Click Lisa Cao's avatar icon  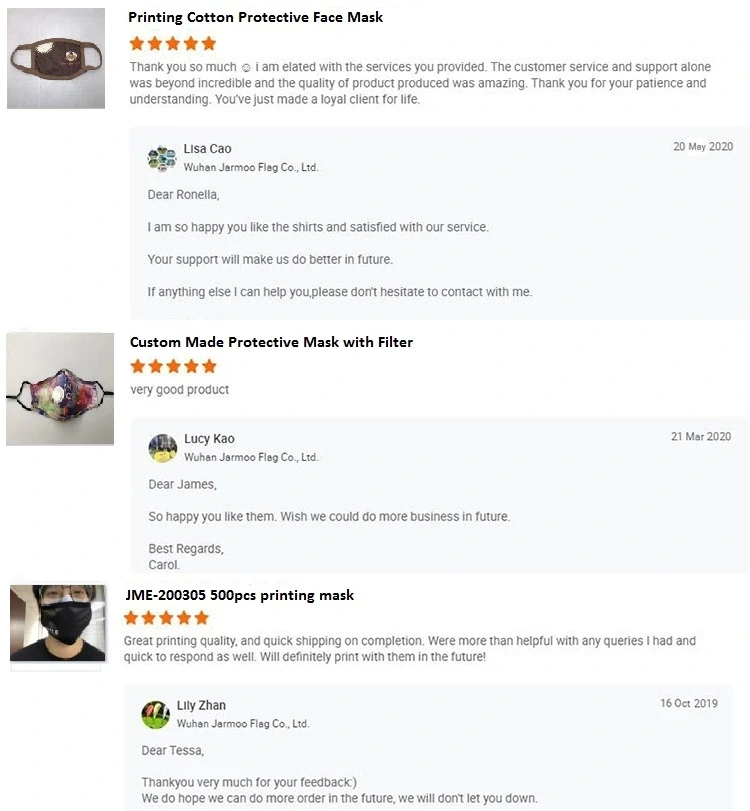[x=162, y=158]
